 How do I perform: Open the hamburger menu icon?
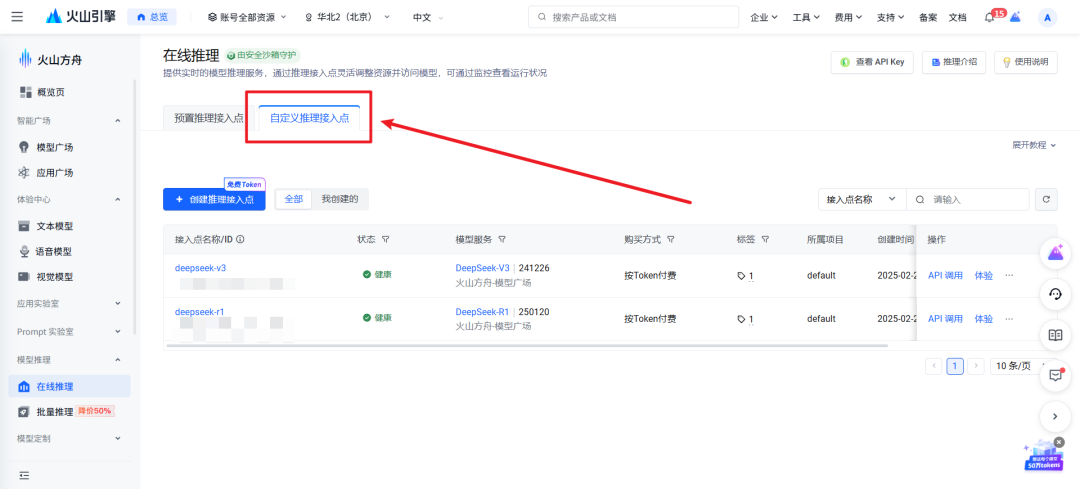click(x=17, y=17)
